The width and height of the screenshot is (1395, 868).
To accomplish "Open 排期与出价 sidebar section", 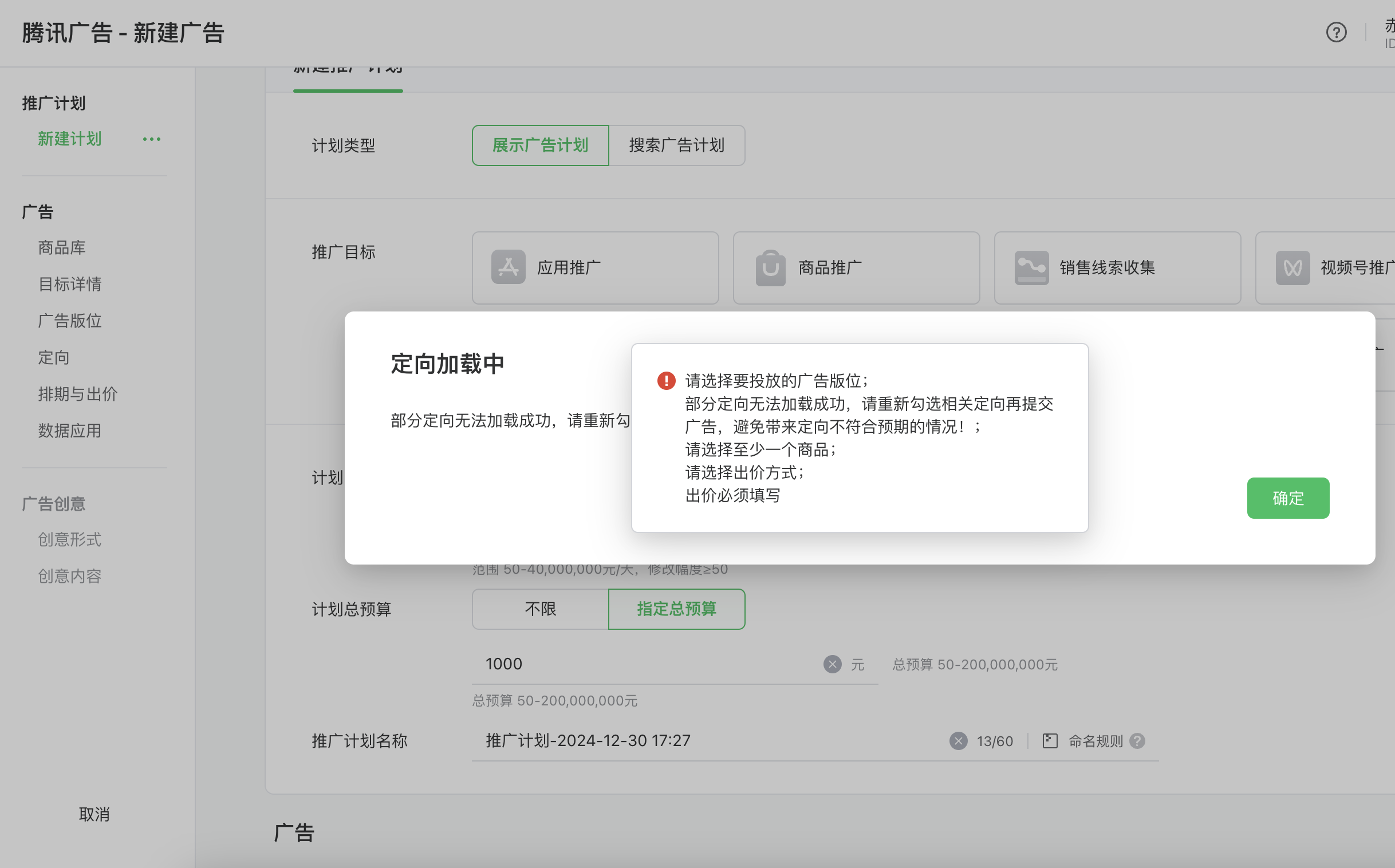I will point(77,394).
